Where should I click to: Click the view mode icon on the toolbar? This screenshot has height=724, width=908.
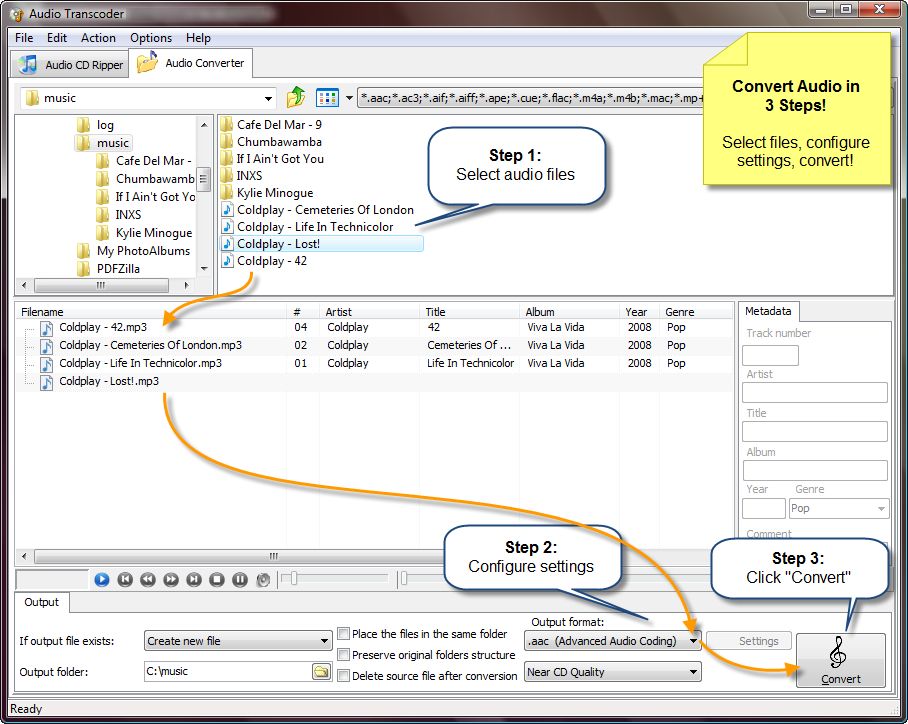point(327,97)
